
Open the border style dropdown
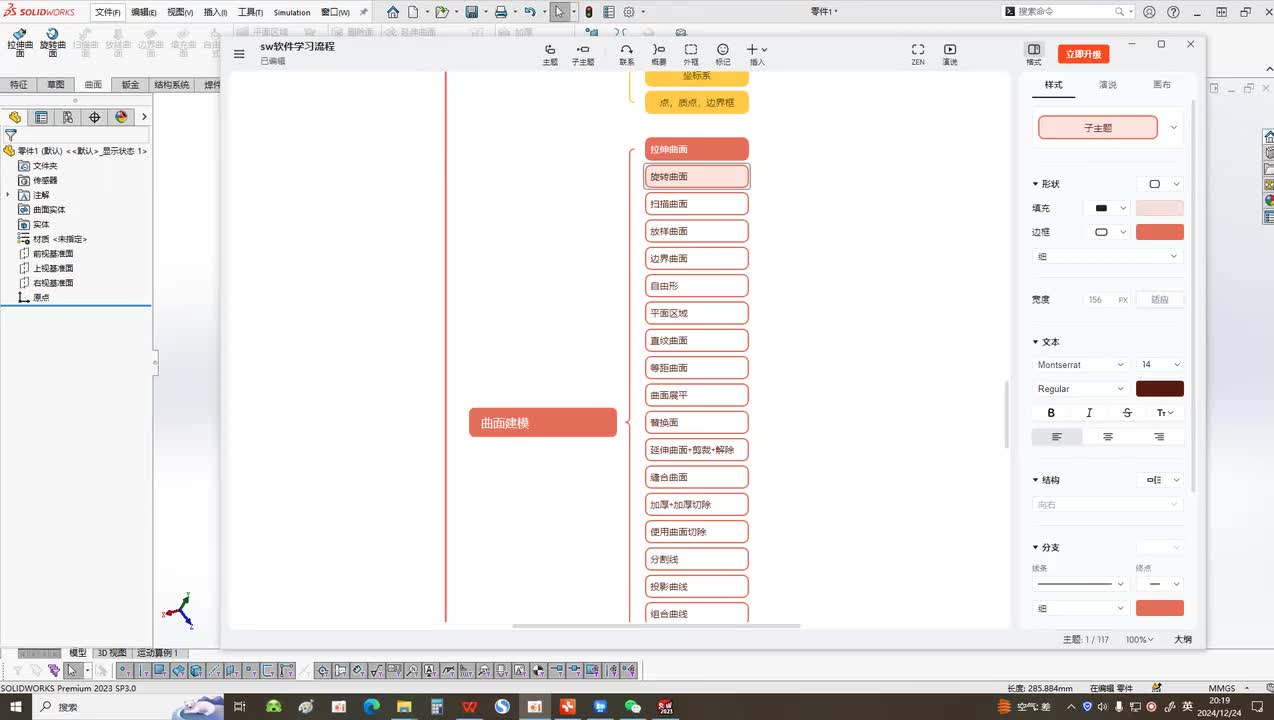1107,232
